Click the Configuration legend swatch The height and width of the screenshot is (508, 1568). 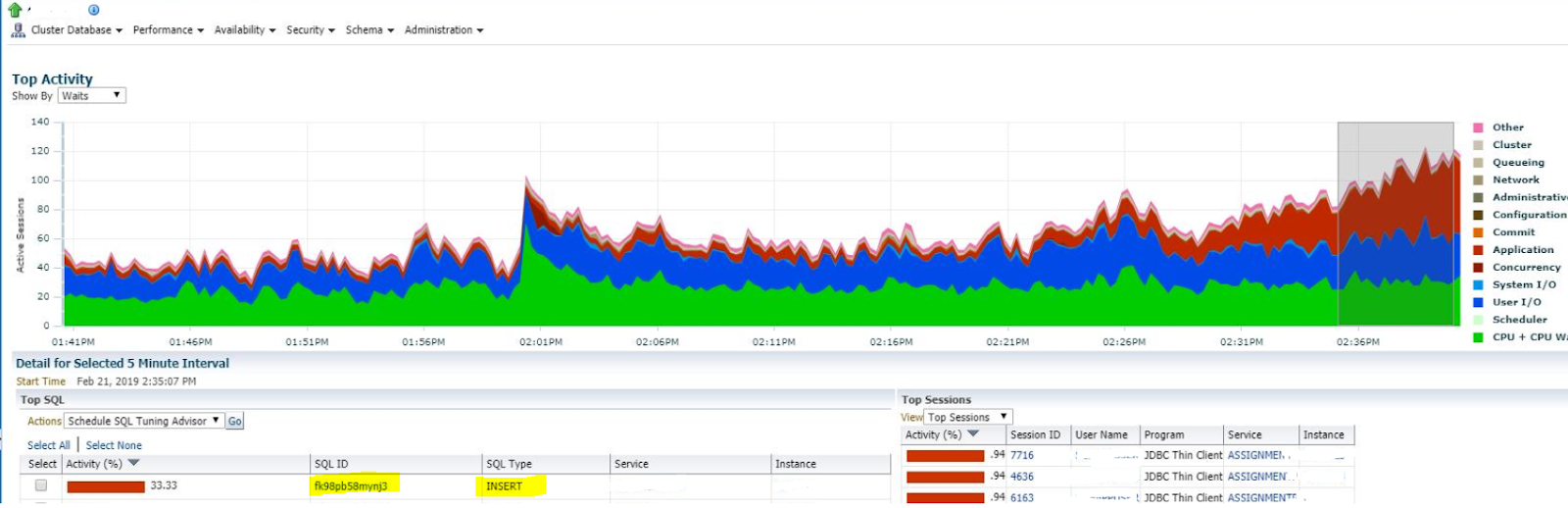coord(1478,215)
